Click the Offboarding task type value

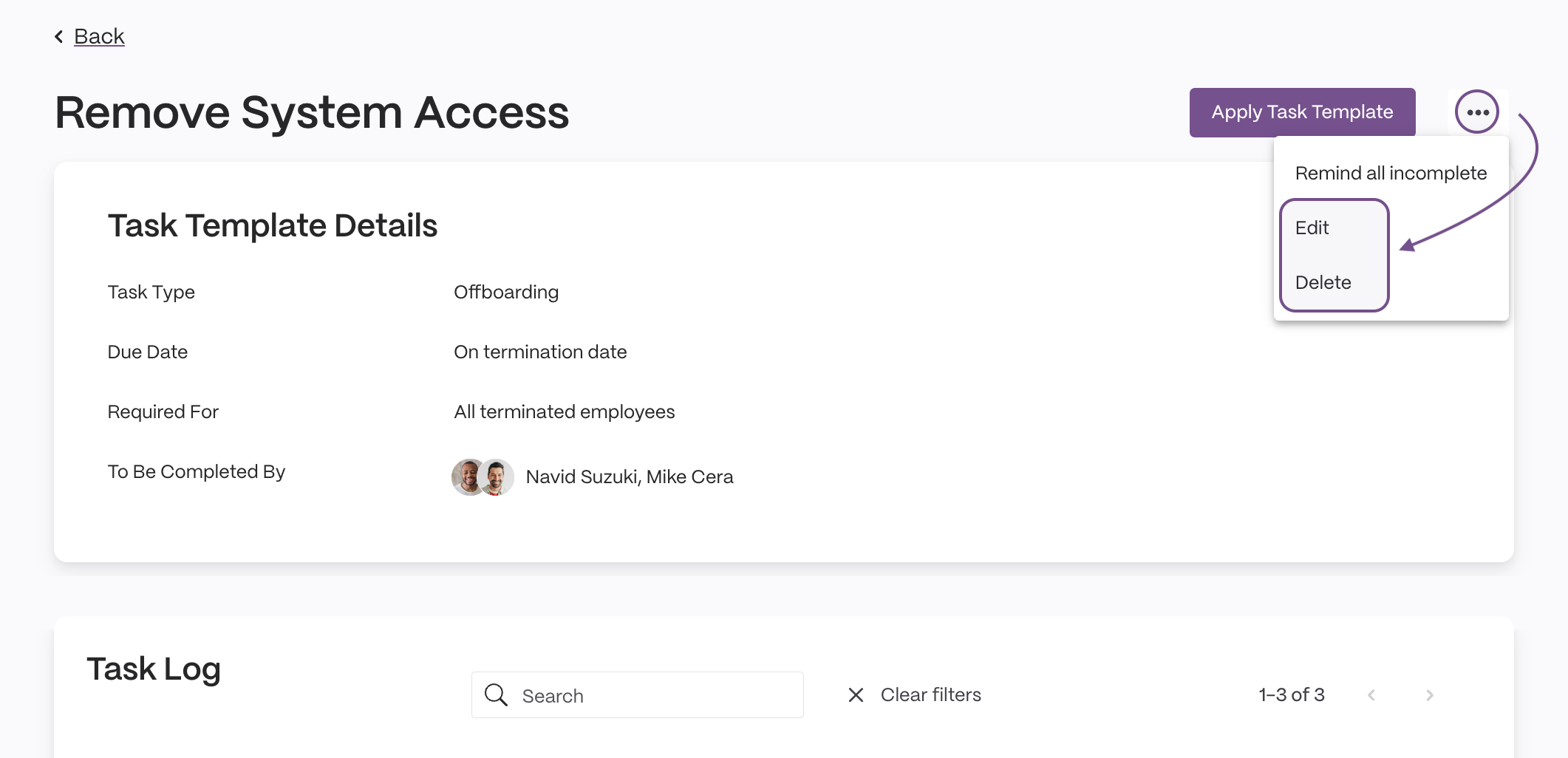click(x=506, y=292)
